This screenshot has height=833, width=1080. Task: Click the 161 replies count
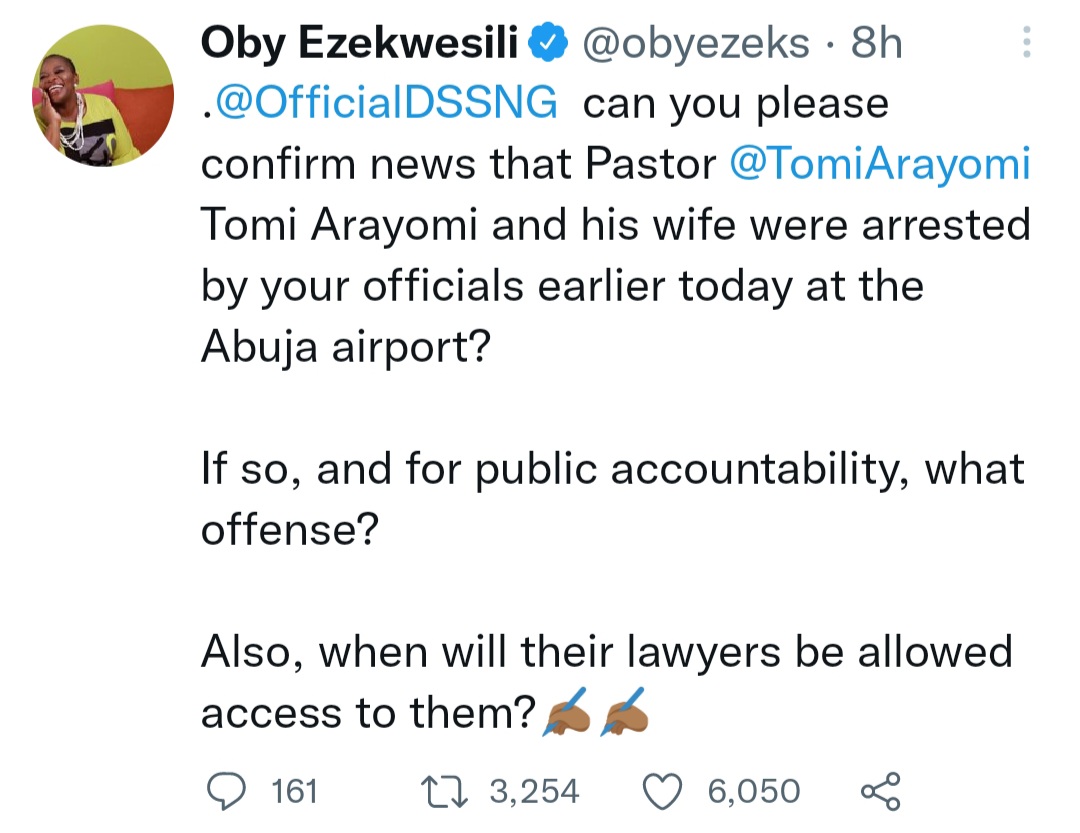294,791
